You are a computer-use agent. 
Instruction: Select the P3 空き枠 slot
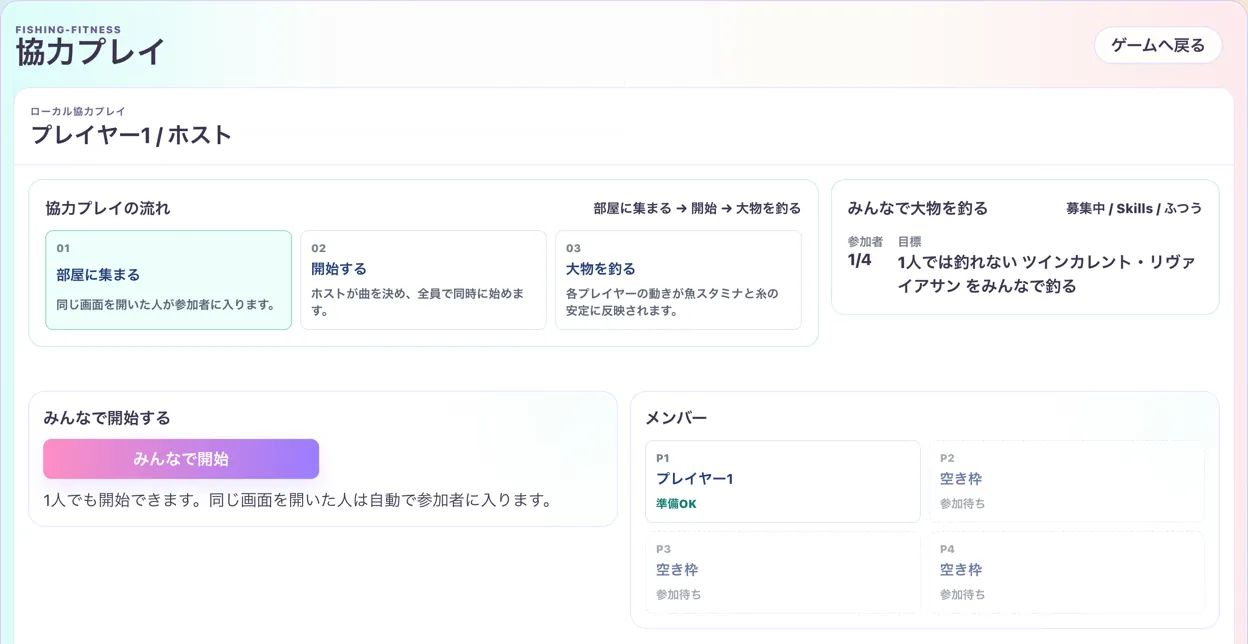pos(782,572)
